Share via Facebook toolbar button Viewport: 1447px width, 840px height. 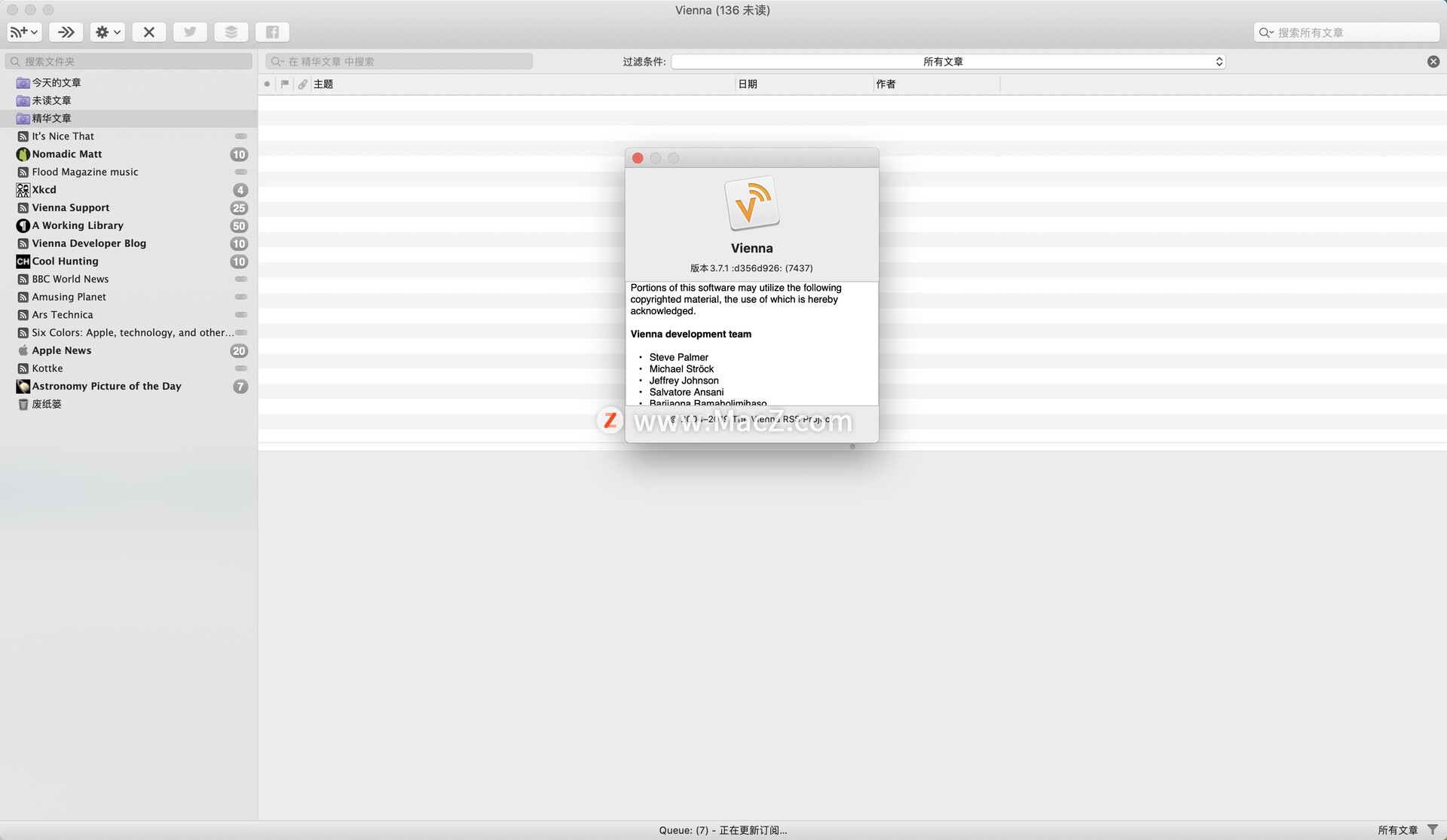coord(272,32)
